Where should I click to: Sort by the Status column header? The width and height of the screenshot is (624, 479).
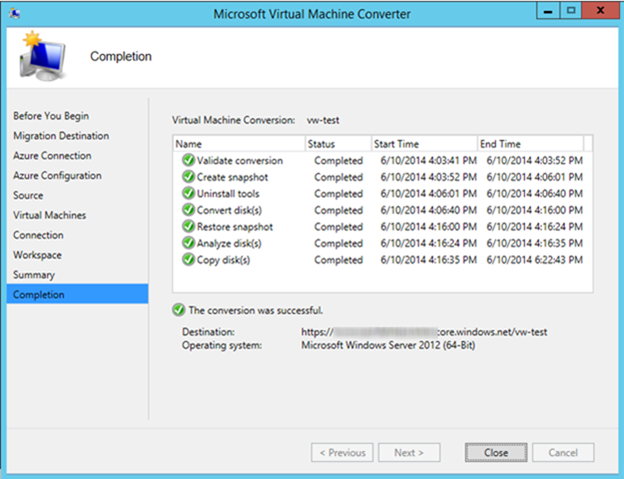point(338,144)
